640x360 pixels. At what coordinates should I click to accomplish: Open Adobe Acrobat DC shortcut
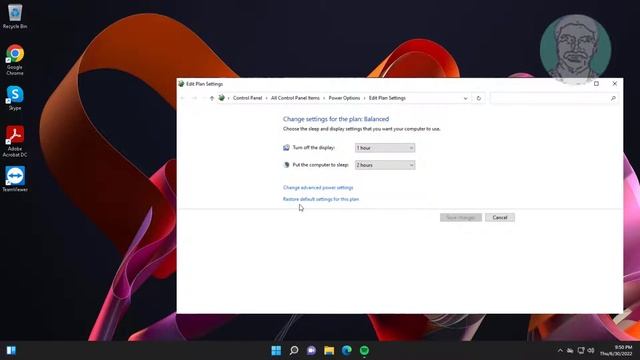(x=15, y=141)
